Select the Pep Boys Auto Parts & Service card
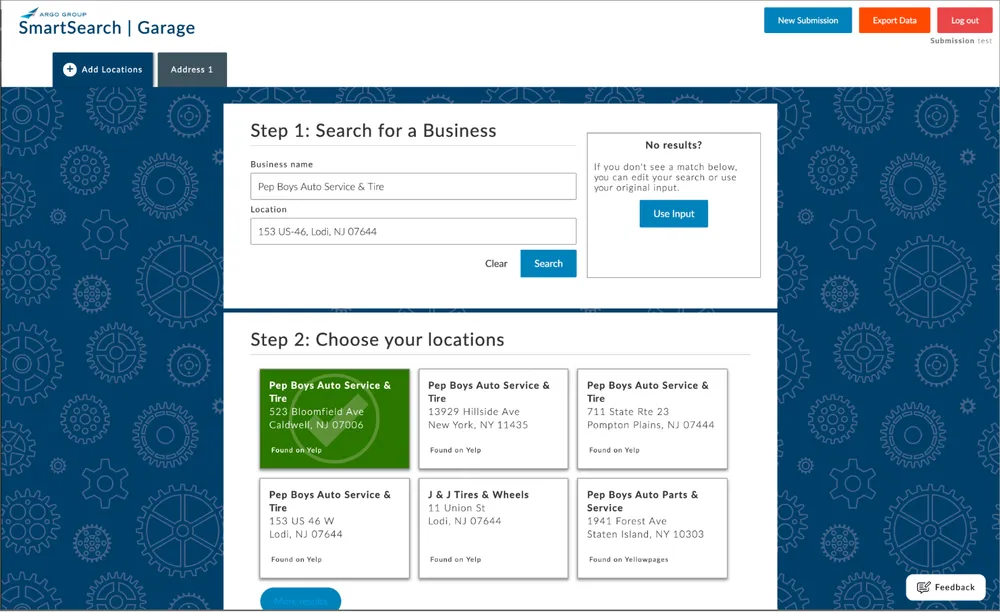The image size is (1000, 612). (x=652, y=528)
